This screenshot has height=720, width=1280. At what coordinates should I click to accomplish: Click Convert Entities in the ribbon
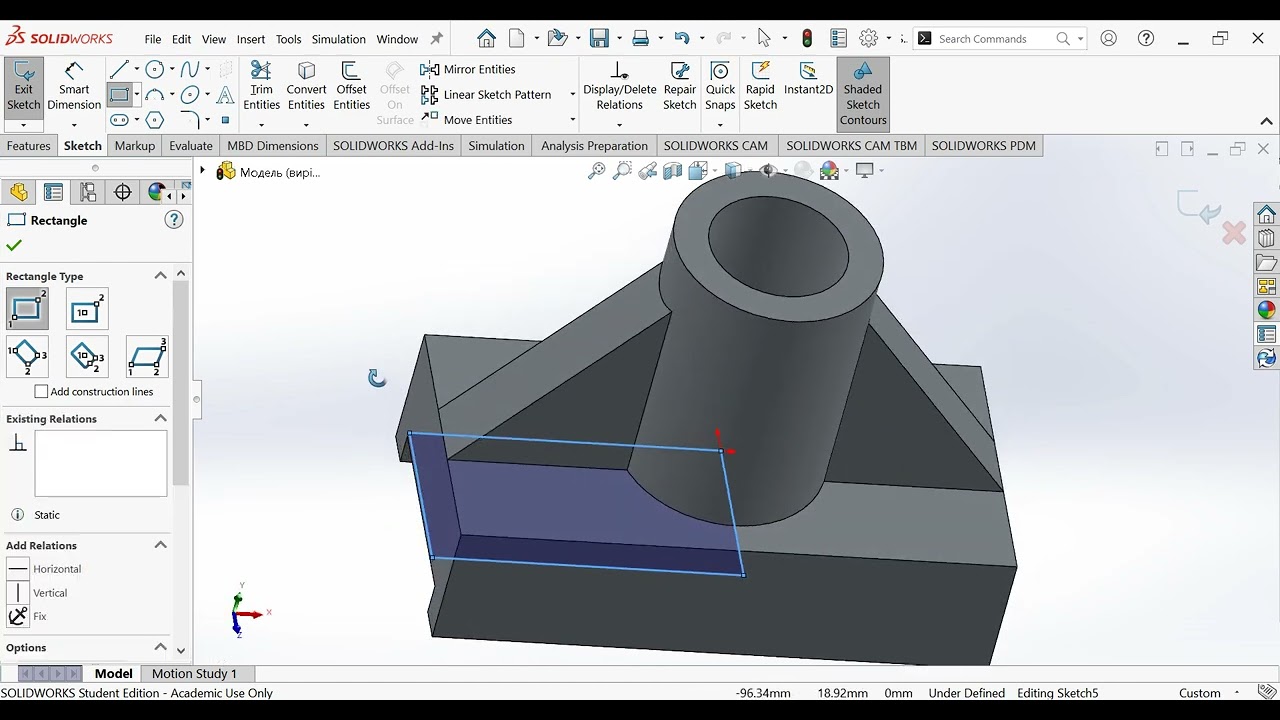point(306,87)
